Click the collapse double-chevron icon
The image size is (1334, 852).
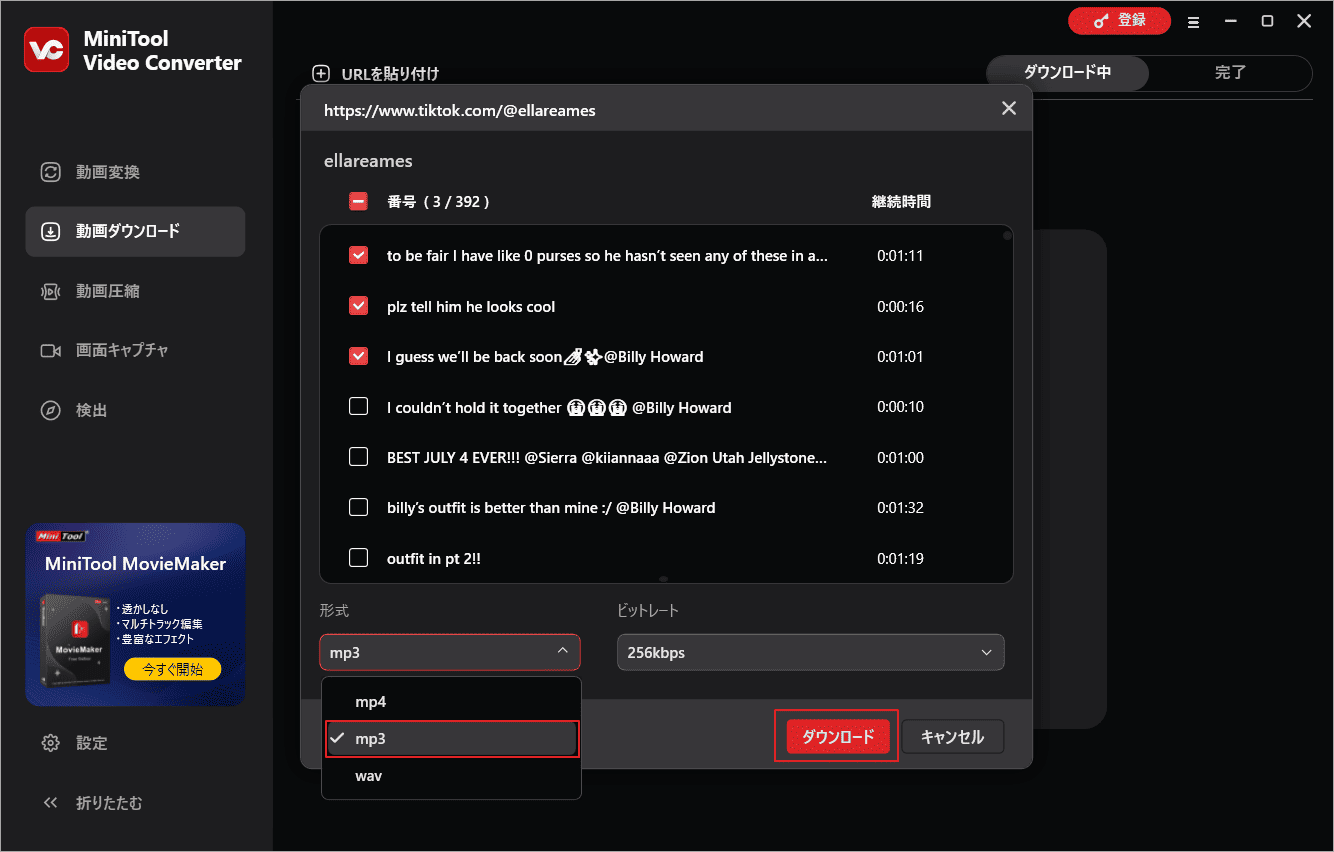(x=50, y=803)
